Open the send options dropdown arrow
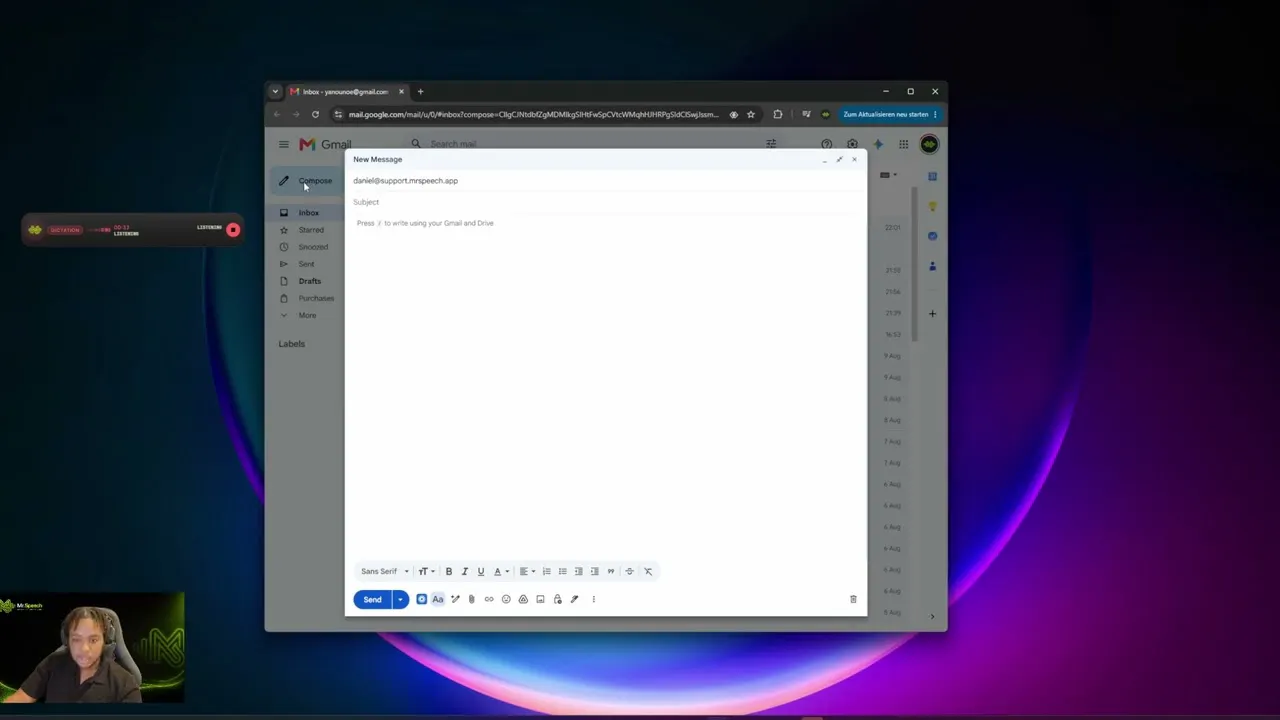 pyautogui.click(x=400, y=599)
